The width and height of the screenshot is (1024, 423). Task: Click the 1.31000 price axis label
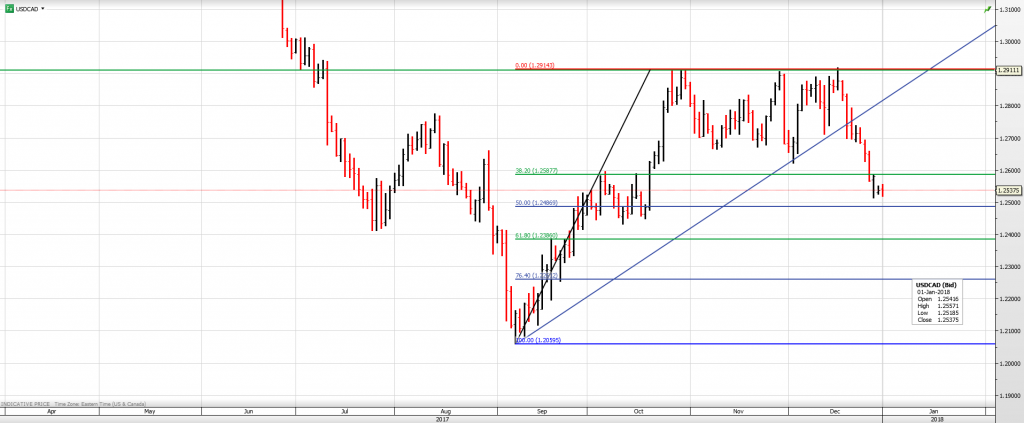point(1009,9)
